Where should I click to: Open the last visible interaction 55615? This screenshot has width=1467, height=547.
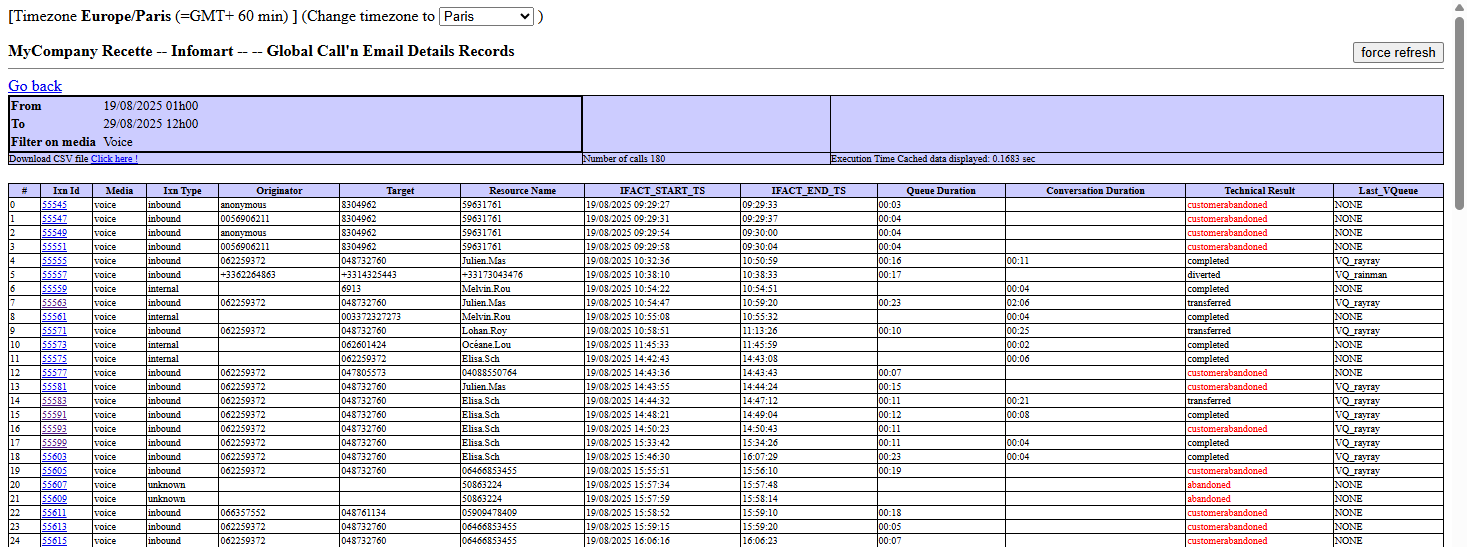click(x=54, y=541)
